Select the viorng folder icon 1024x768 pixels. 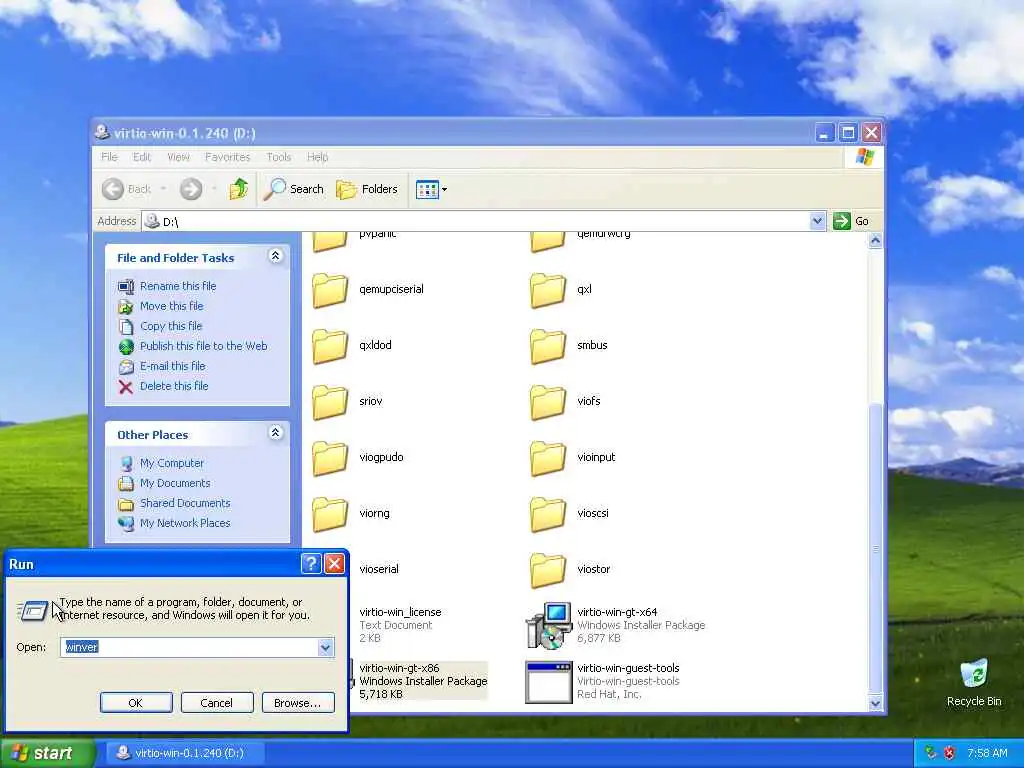click(x=330, y=514)
